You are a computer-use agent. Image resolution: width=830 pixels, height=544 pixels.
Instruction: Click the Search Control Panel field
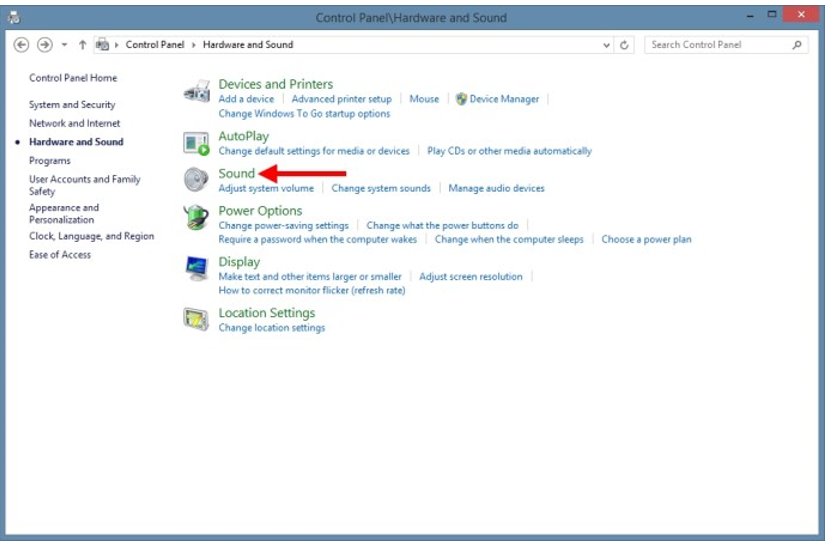pos(717,45)
